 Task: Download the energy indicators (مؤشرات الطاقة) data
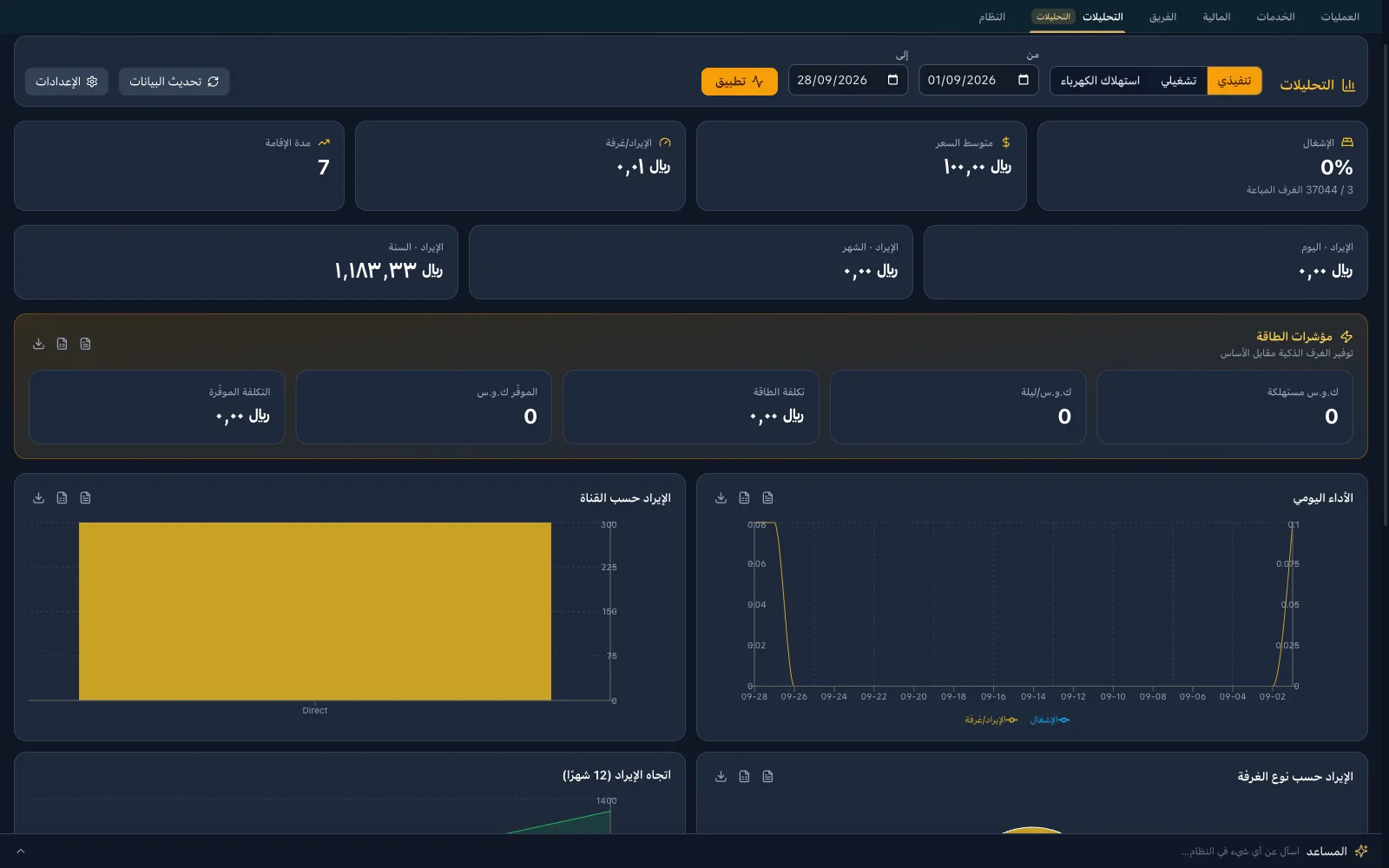(38, 344)
